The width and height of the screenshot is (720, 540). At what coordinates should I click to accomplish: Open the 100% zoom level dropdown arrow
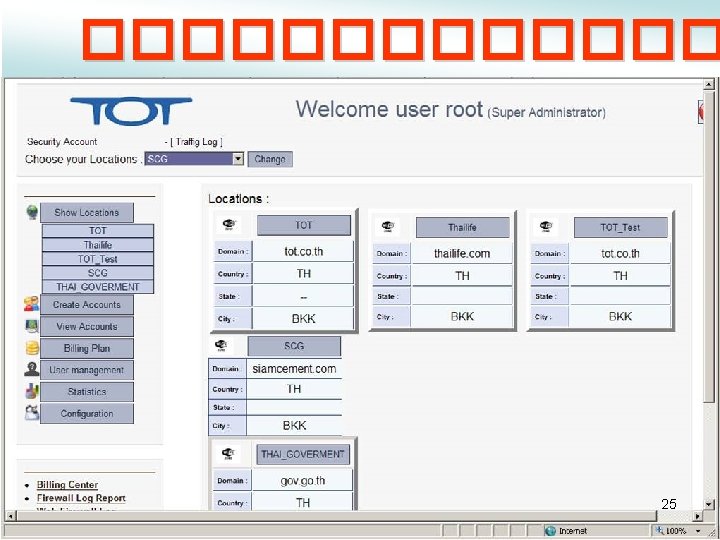tap(698, 531)
